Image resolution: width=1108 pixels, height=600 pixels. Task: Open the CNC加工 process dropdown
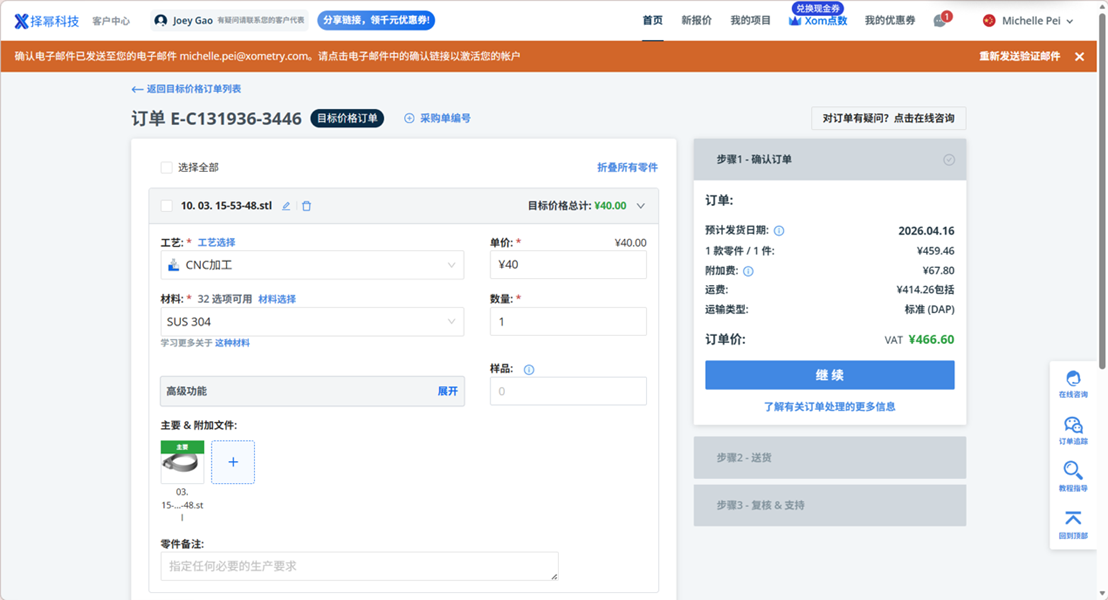[x=312, y=265]
